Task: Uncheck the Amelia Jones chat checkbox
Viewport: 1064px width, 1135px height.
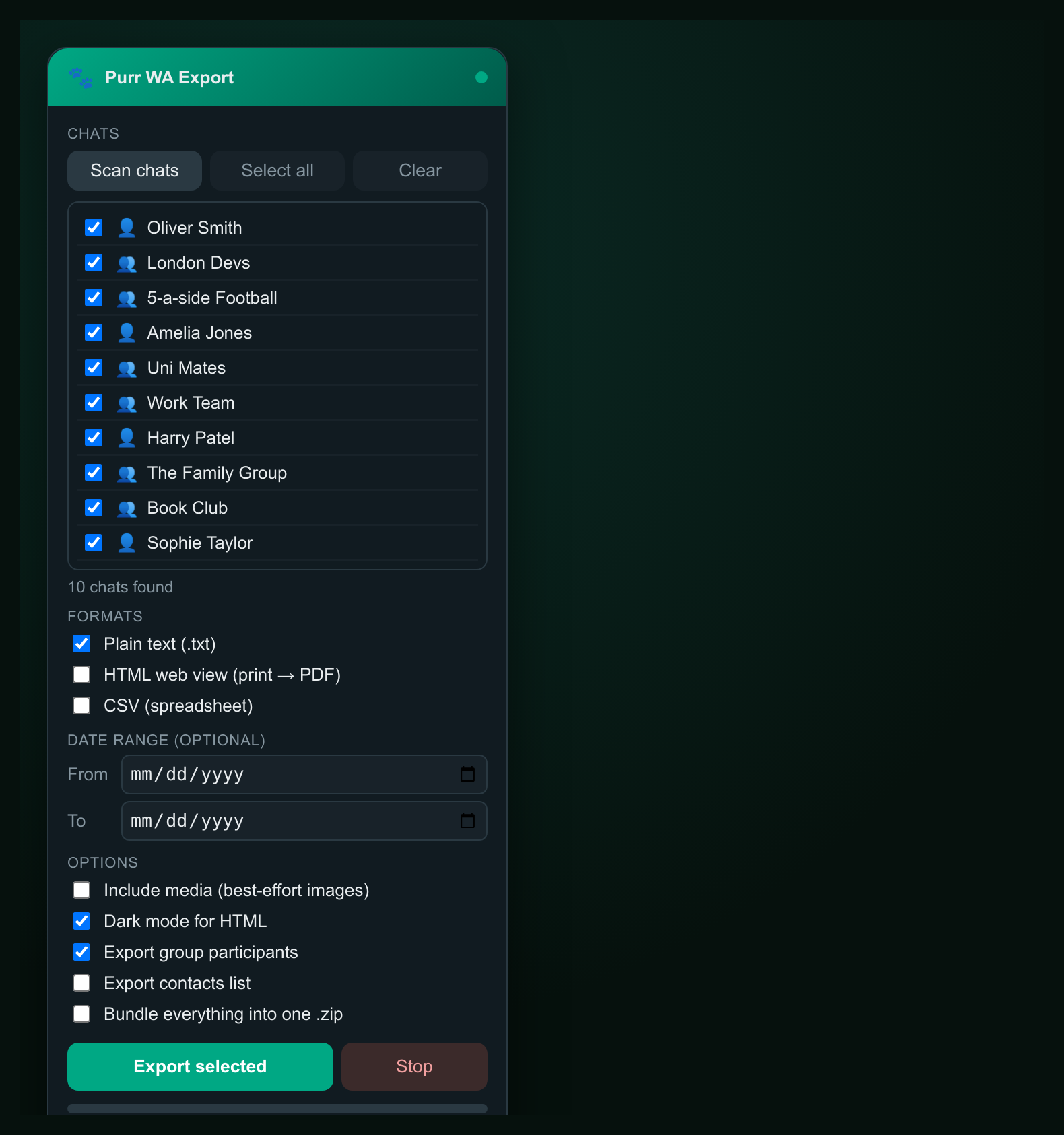Action: pyautogui.click(x=94, y=333)
